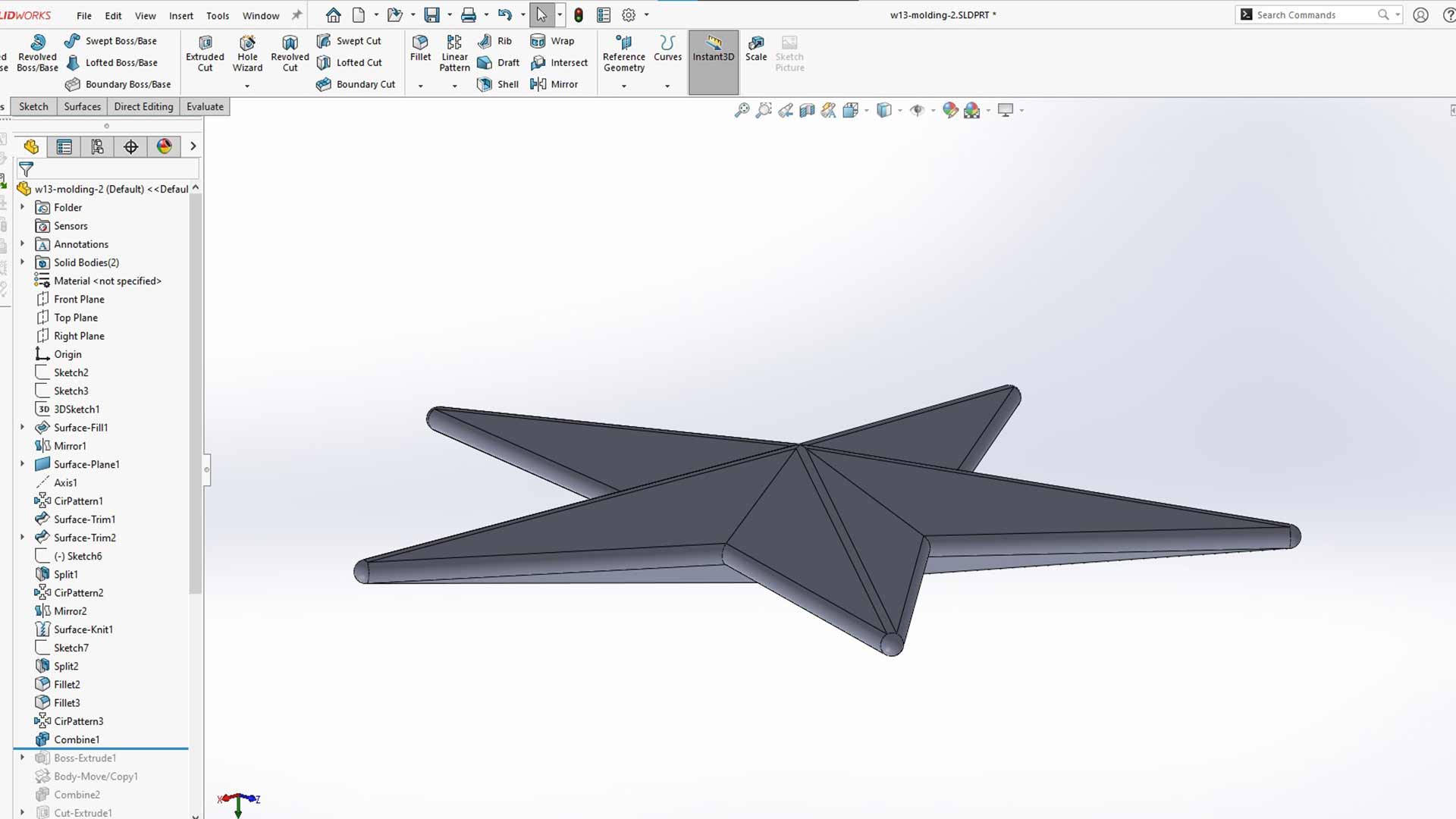Switch to the Sketch tab
The width and height of the screenshot is (1456, 819).
tap(33, 107)
